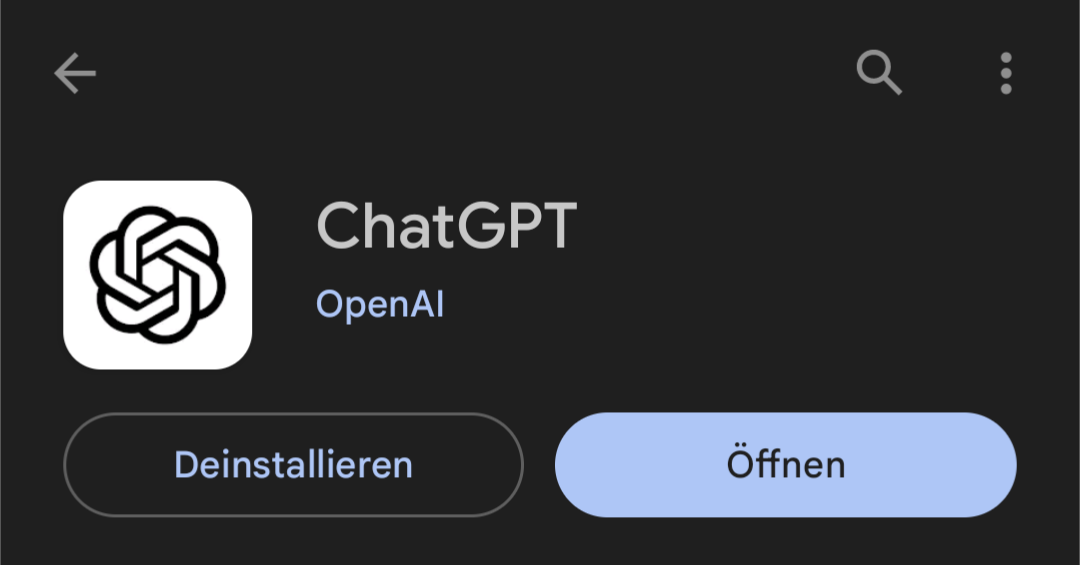Click the left-pointing back arrow
This screenshot has height=565, width=1080.
tap(75, 73)
